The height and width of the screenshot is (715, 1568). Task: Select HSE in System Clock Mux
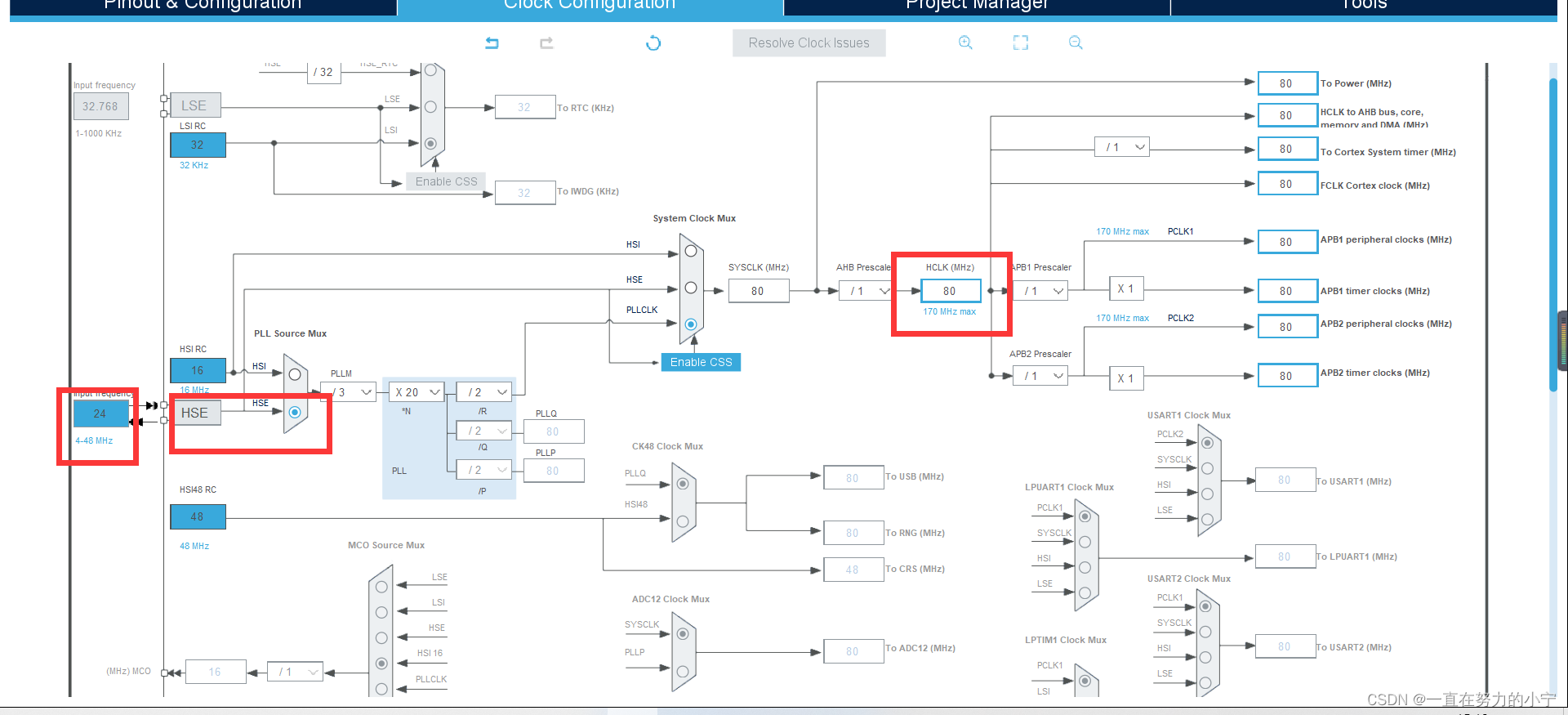tap(691, 288)
